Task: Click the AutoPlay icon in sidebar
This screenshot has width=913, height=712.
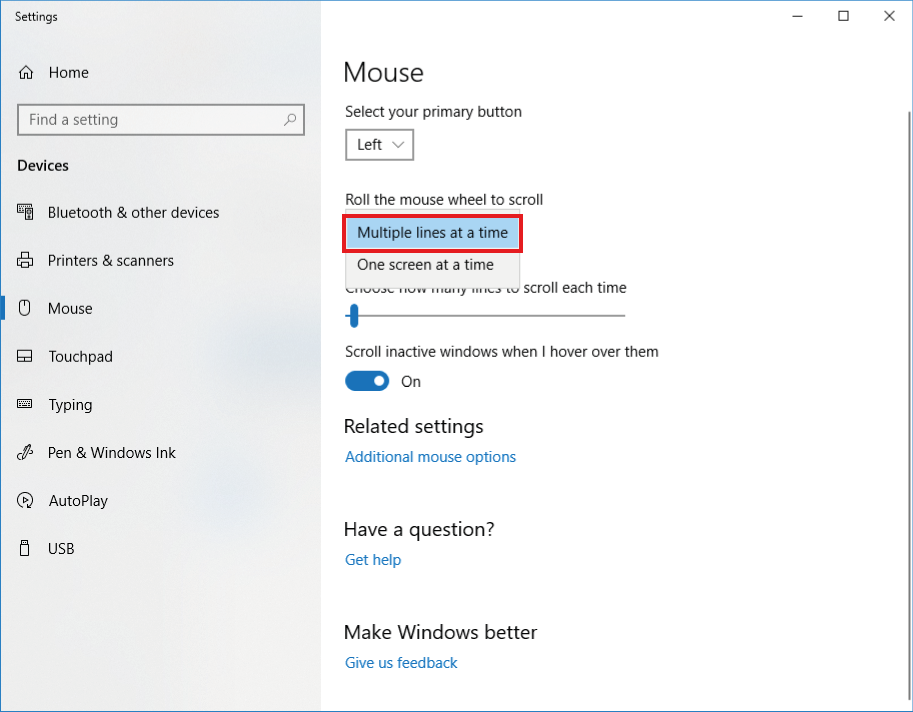Action: click(x=26, y=501)
